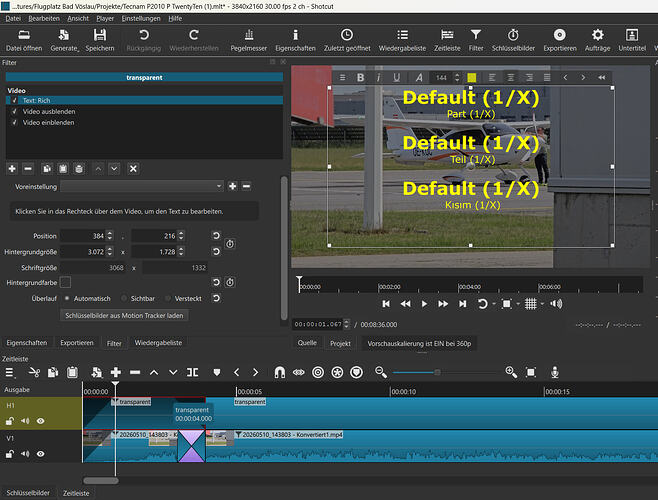Open the Exportieren export icon

[x=559, y=40]
